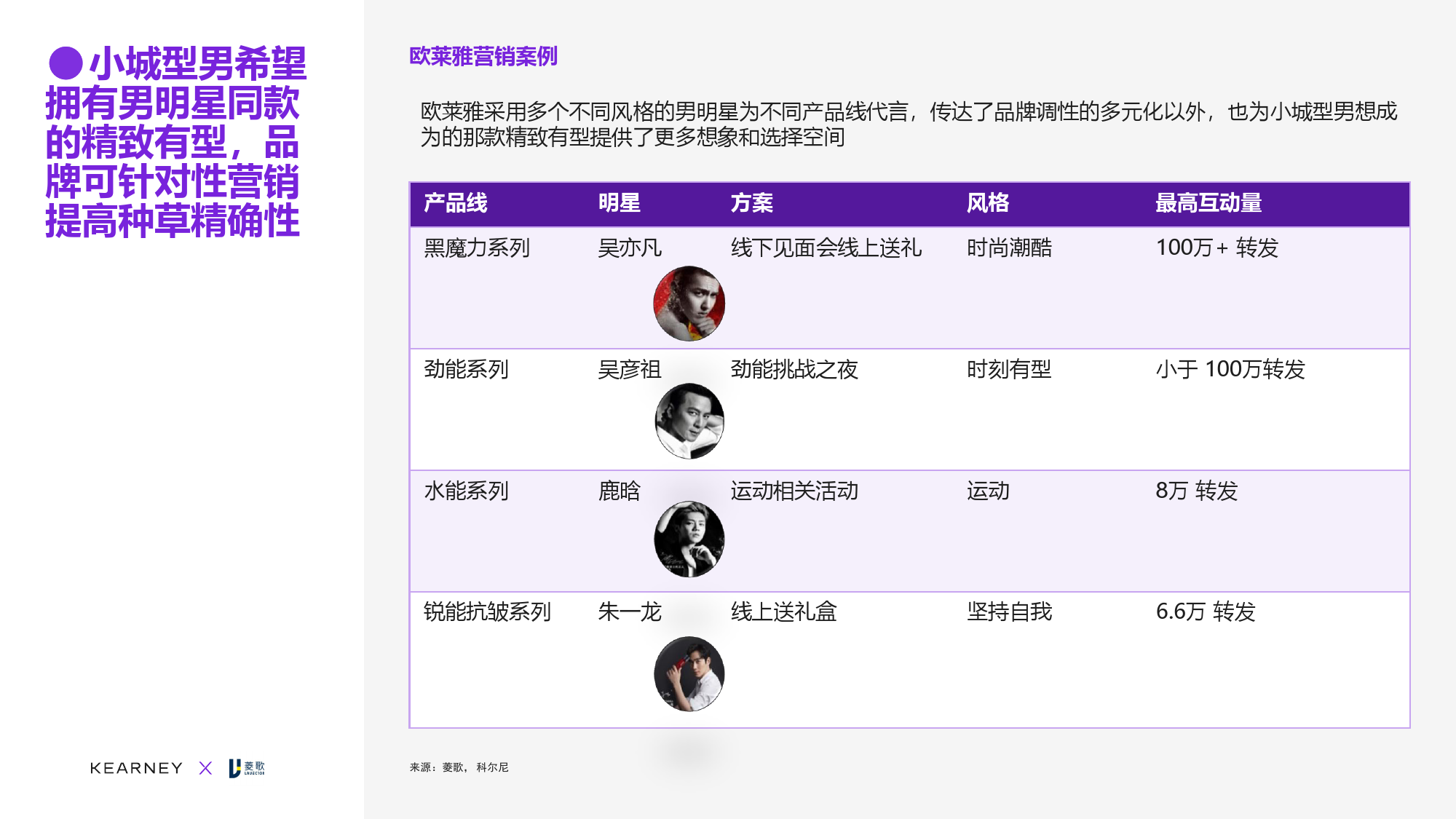The width and height of the screenshot is (1456, 819).
Task: Click the 线下见面会线上送礼 cell
Action: point(826,248)
